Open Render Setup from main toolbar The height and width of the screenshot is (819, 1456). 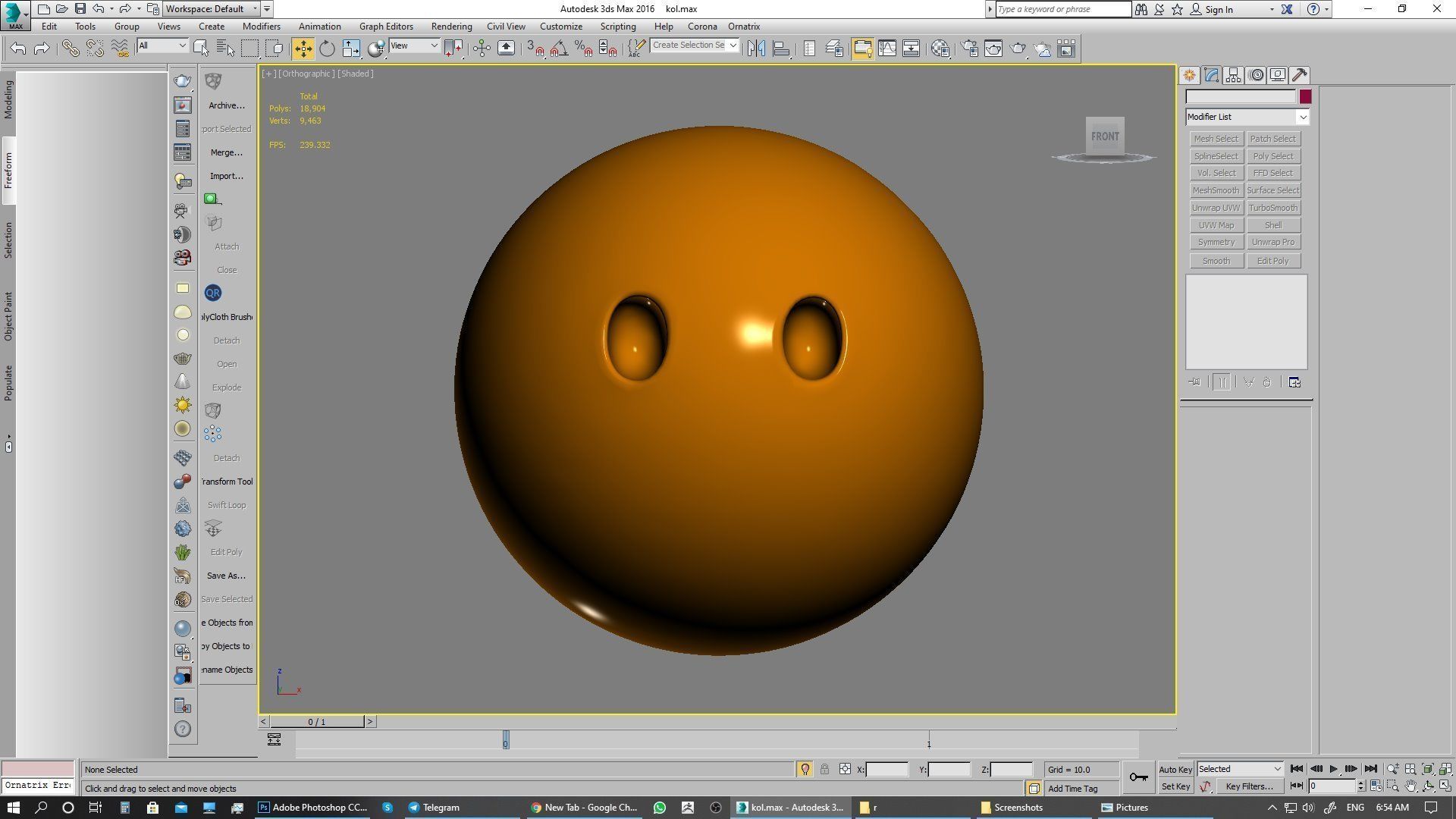click(969, 49)
